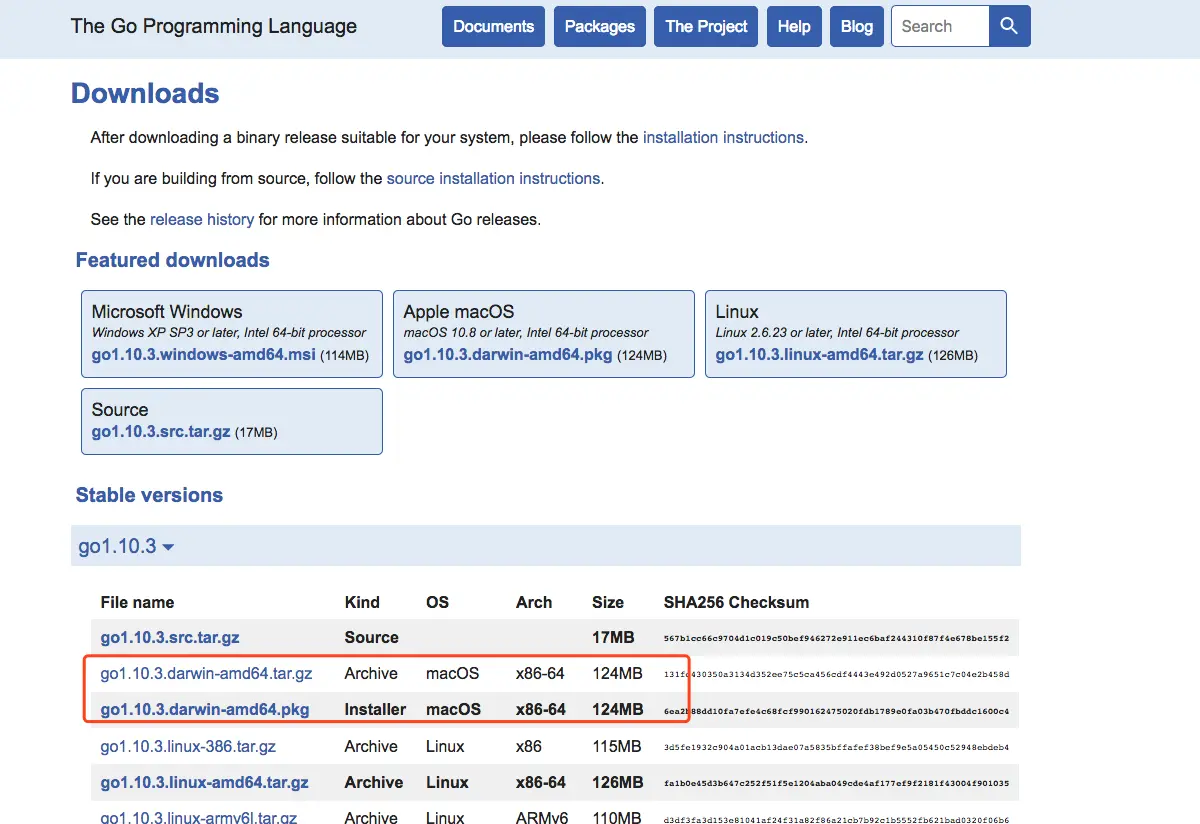Click The Go Programming Language title
This screenshot has height=824, width=1200.
214,26
